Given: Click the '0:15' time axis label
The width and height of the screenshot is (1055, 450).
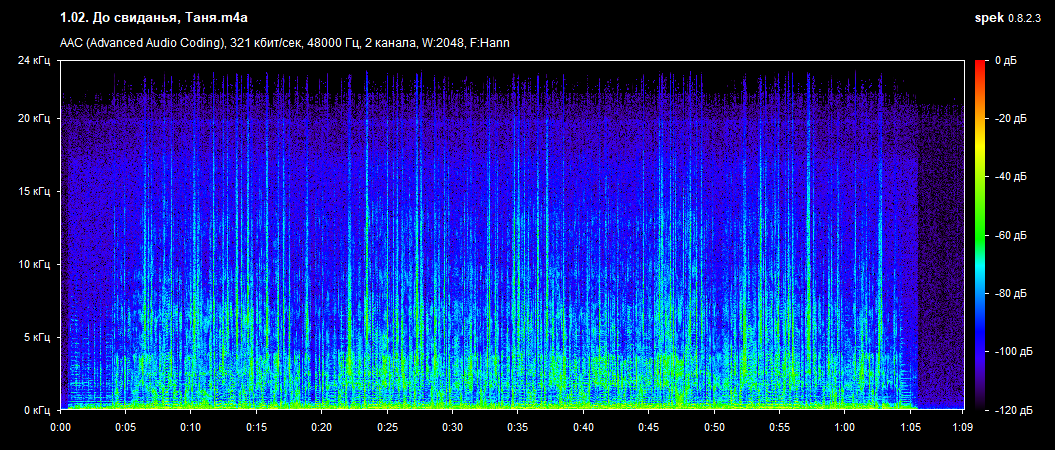Looking at the screenshot, I should 256,427.
